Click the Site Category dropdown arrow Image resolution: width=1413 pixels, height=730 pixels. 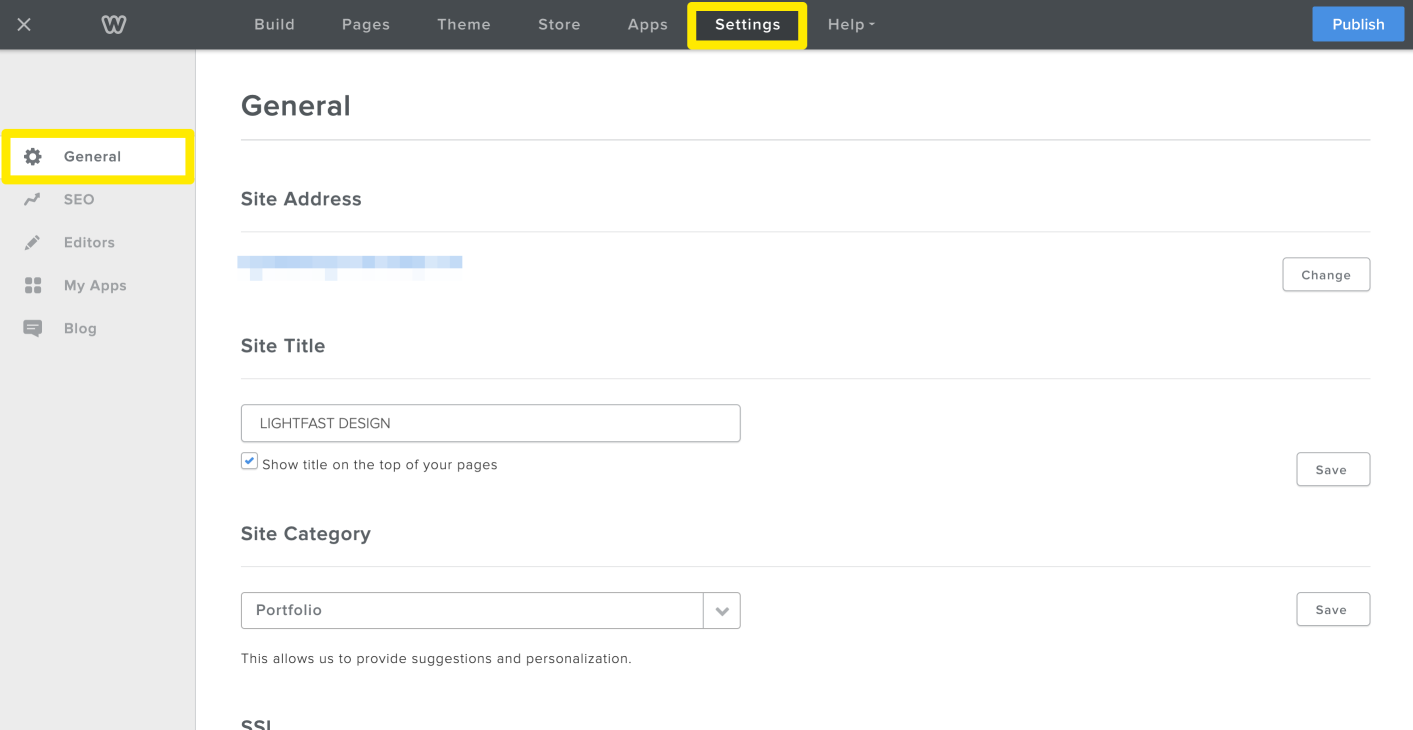coord(722,611)
